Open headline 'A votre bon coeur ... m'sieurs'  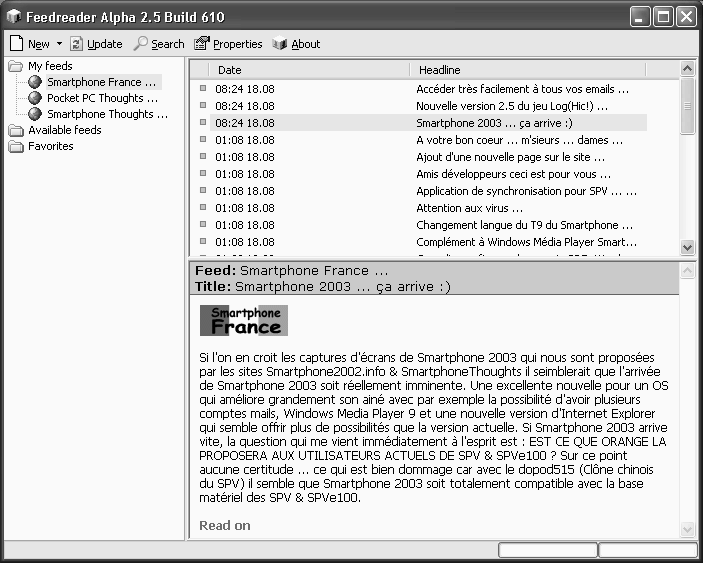click(520, 140)
